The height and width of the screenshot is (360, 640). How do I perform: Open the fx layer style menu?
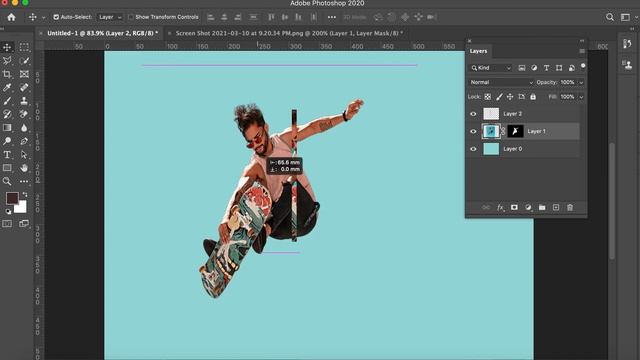500,207
